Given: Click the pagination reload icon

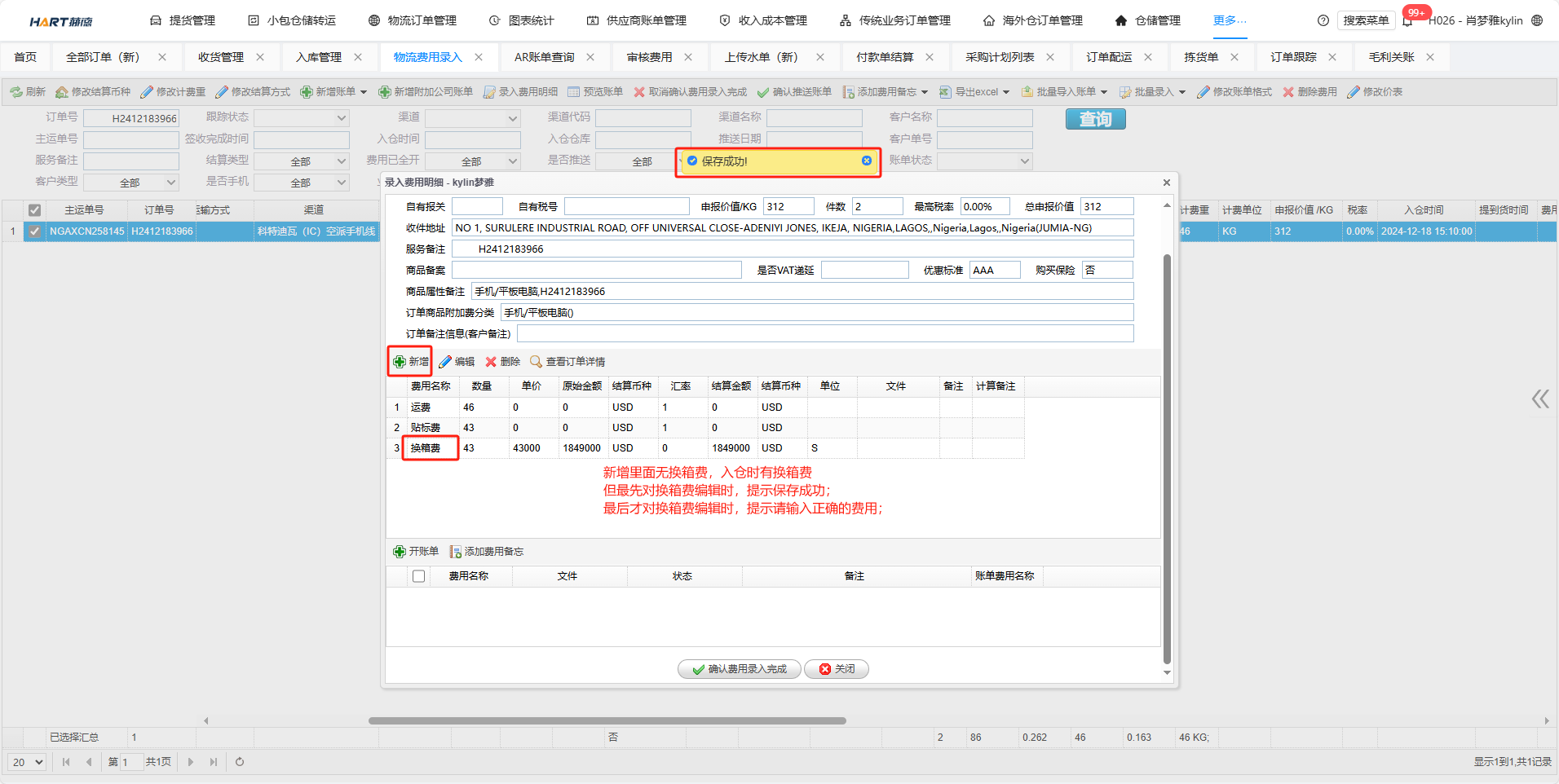Looking at the screenshot, I should click(x=240, y=762).
